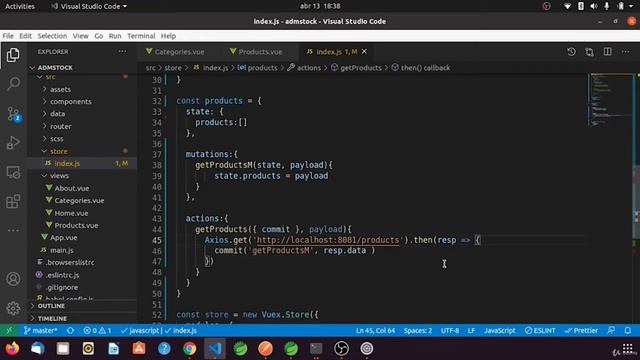
Task: Split the editor to the right
Action: [x=607, y=51]
